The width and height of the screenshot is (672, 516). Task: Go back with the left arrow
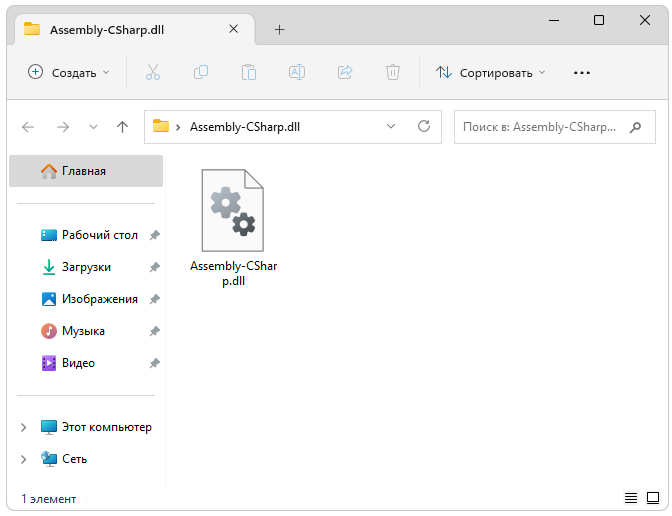(28, 127)
